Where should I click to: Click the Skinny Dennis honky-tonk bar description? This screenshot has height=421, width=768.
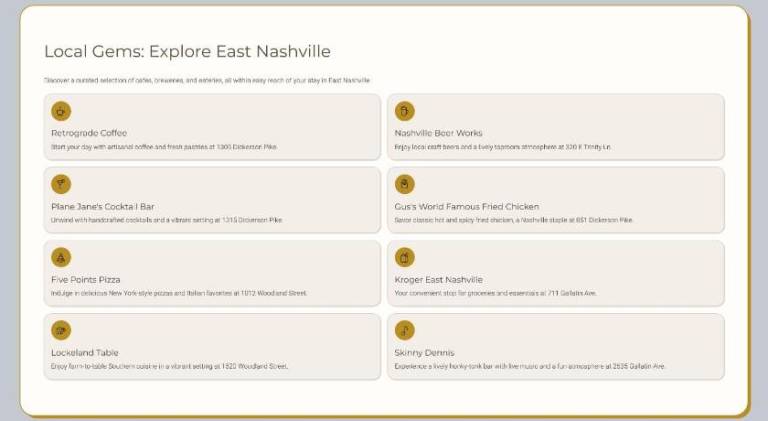coord(530,366)
